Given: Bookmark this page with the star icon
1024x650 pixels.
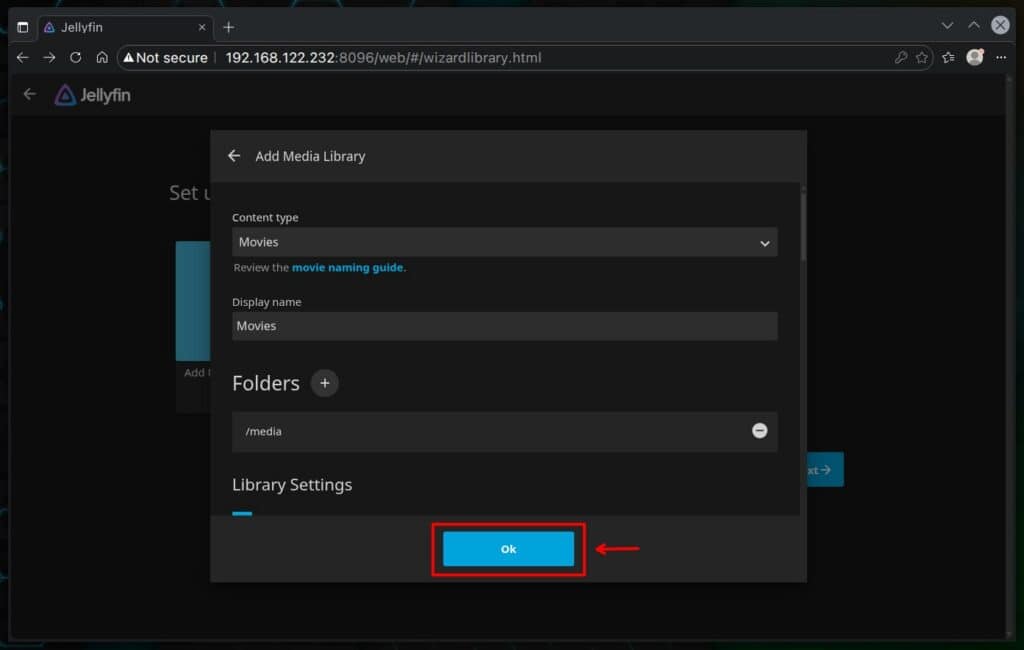Looking at the screenshot, I should (922, 58).
